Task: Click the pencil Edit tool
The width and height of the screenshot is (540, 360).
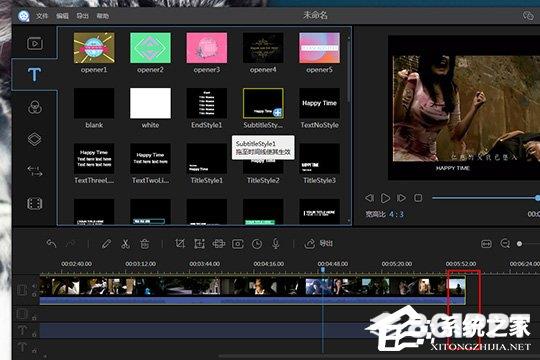Action: [106, 244]
